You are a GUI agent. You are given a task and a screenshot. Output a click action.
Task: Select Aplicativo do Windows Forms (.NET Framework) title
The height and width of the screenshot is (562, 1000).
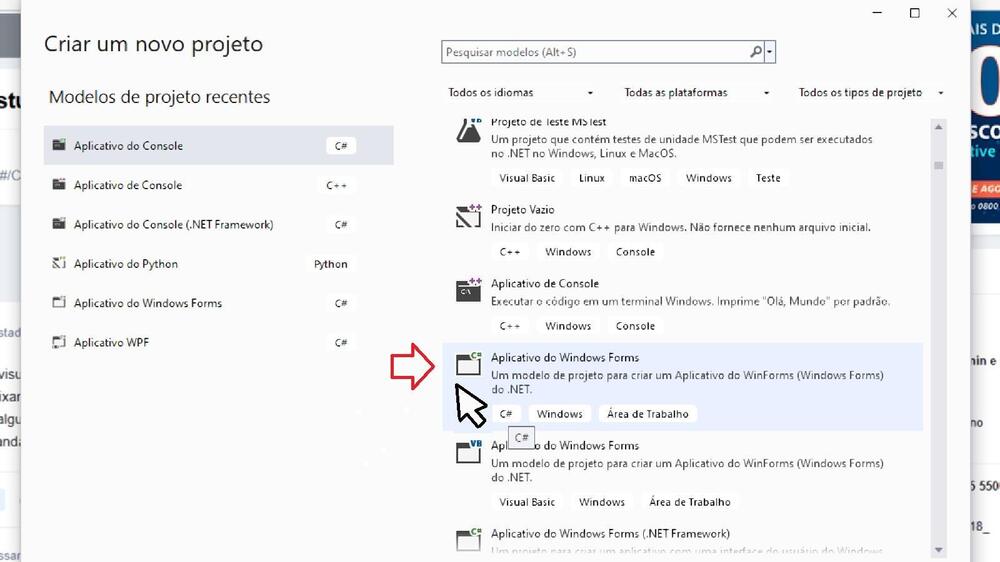tap(610, 533)
